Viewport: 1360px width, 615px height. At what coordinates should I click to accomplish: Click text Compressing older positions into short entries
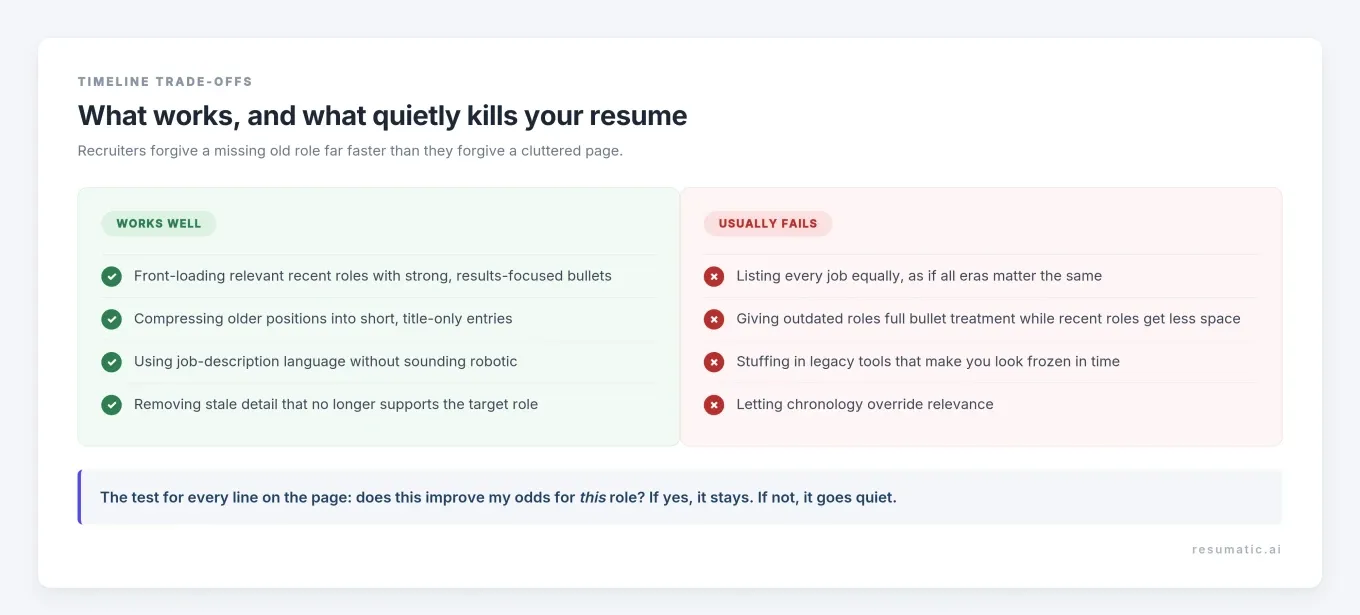tap(323, 319)
